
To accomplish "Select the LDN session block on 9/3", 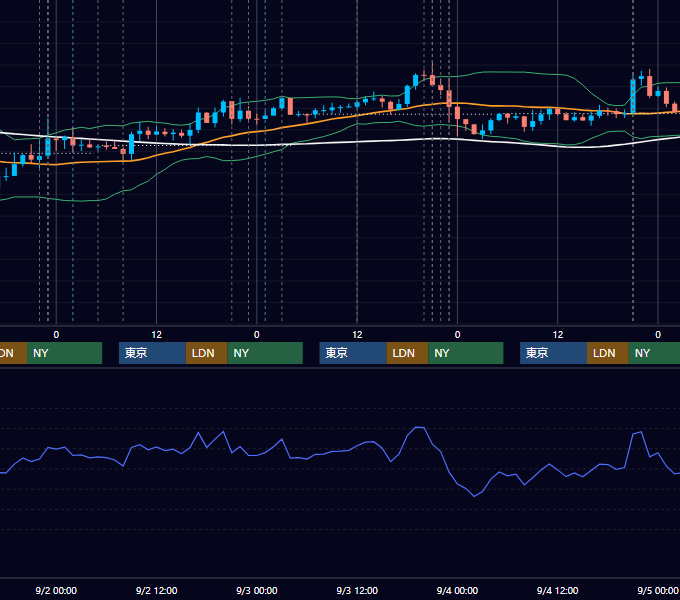I will pyautogui.click(x=407, y=353).
